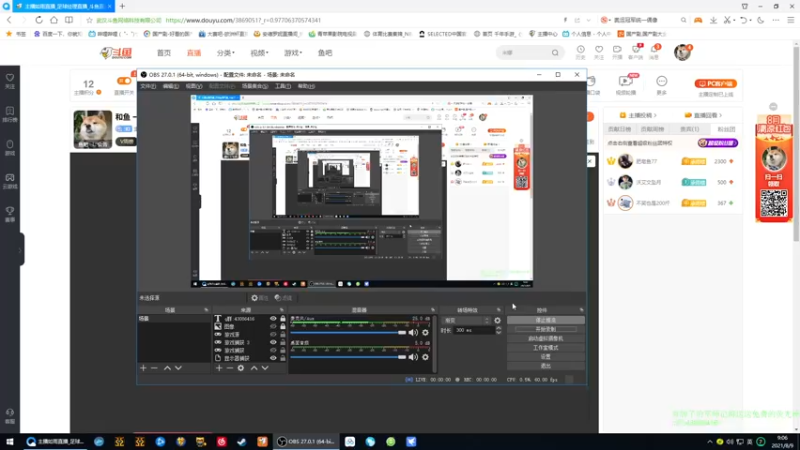
Task: Open the 赛事 trophy icon in the left sidebar
Action: 10,214
